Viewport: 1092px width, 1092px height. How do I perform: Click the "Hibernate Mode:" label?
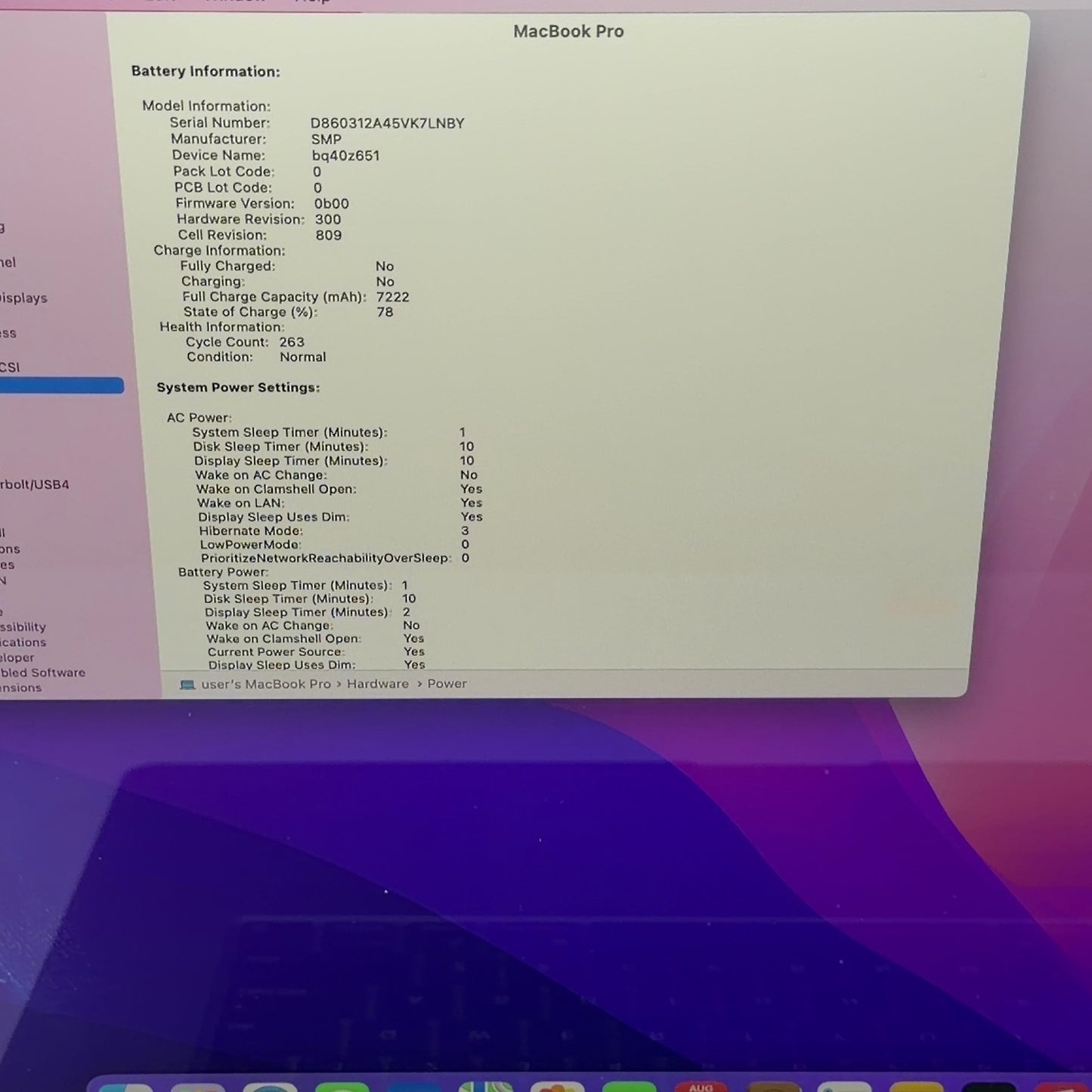pyautogui.click(x=251, y=531)
